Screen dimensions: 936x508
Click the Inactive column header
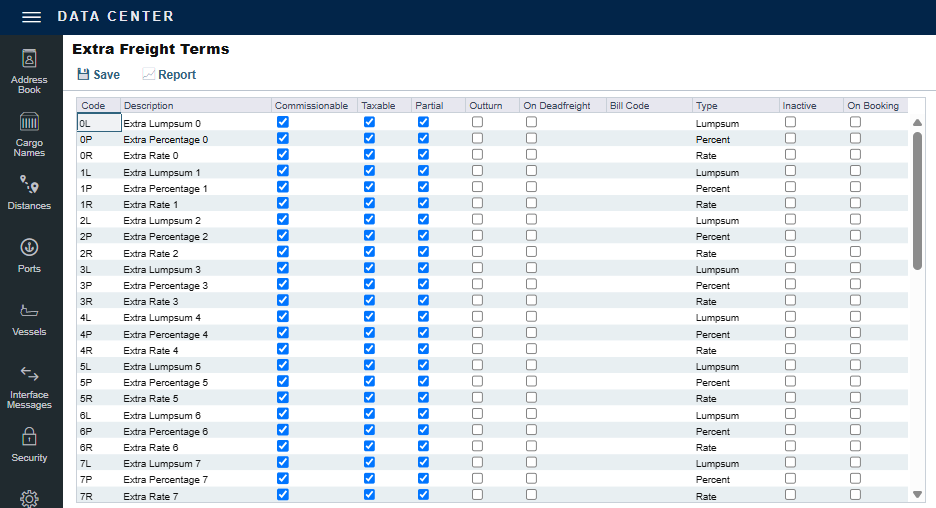[811, 106]
